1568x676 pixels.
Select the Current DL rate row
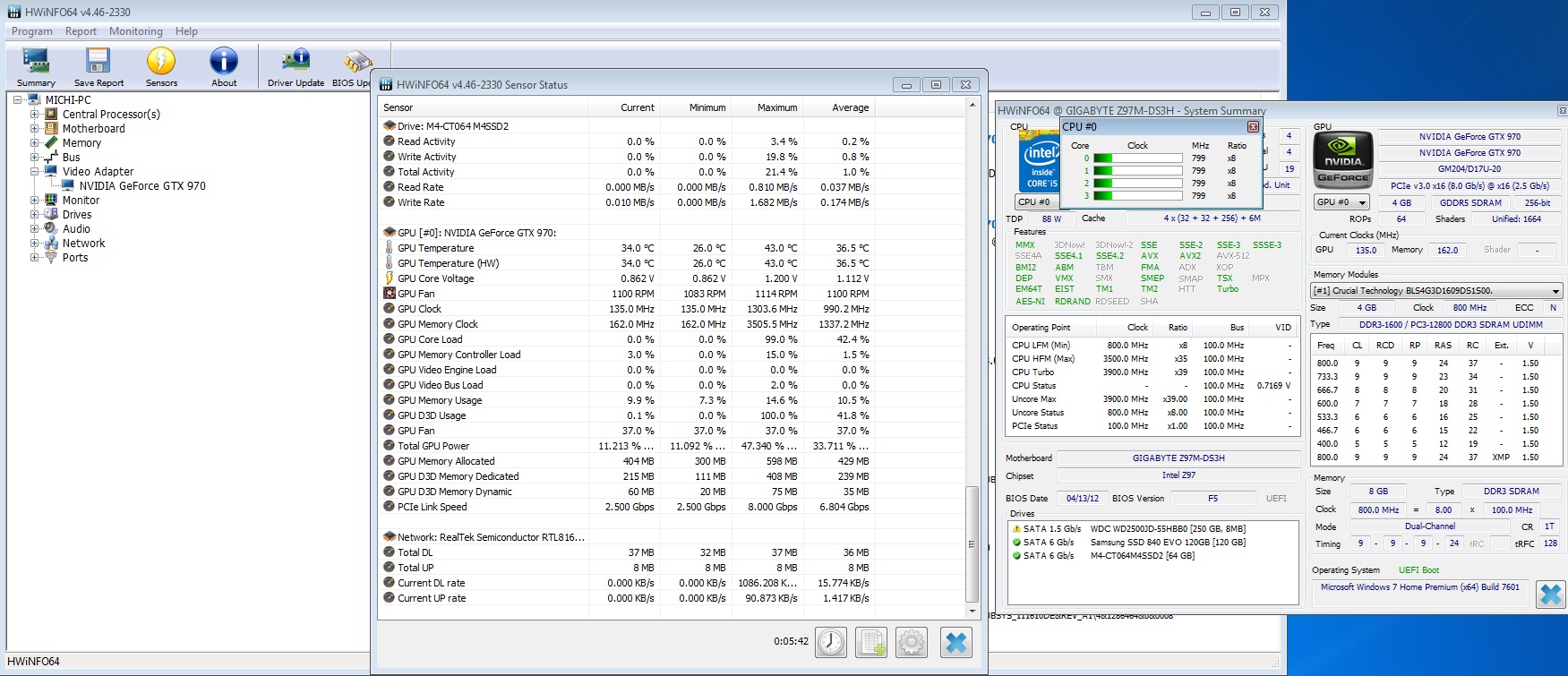coord(627,583)
